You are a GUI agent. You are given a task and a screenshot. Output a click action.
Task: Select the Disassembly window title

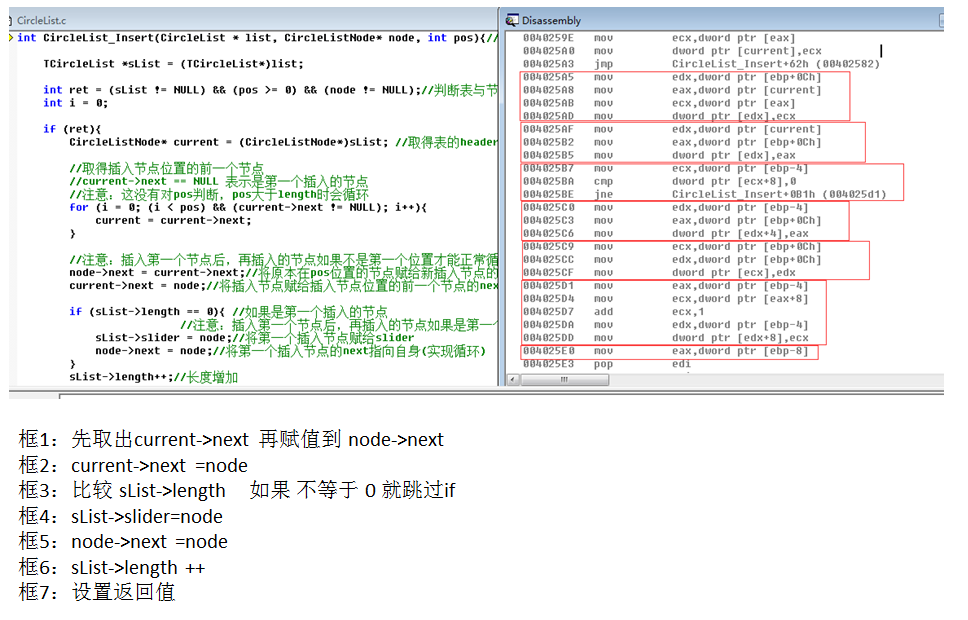[x=551, y=20]
